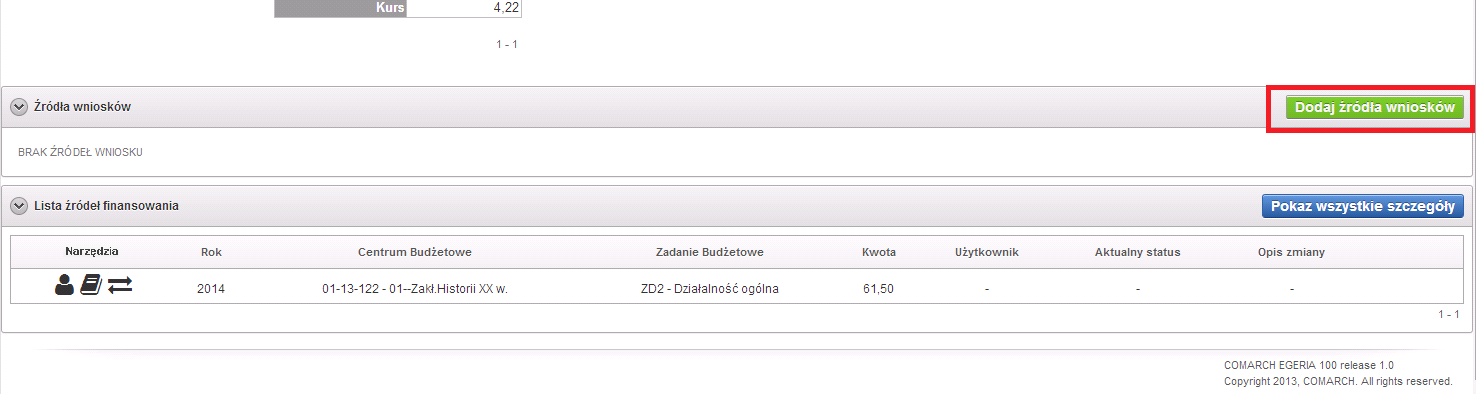
Task: Sort by Centrum Budżetowe column header
Action: [x=414, y=252]
